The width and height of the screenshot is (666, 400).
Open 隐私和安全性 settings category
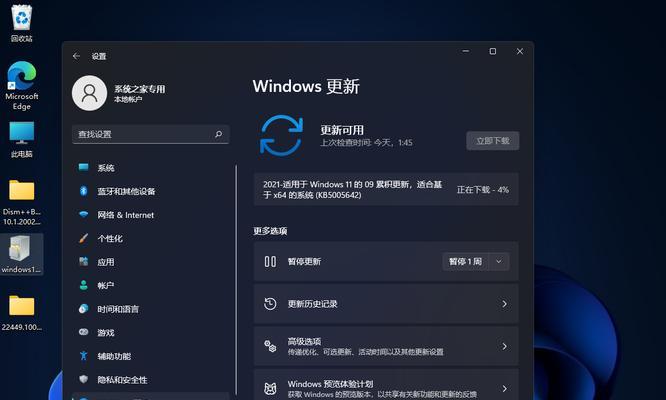[151, 380]
